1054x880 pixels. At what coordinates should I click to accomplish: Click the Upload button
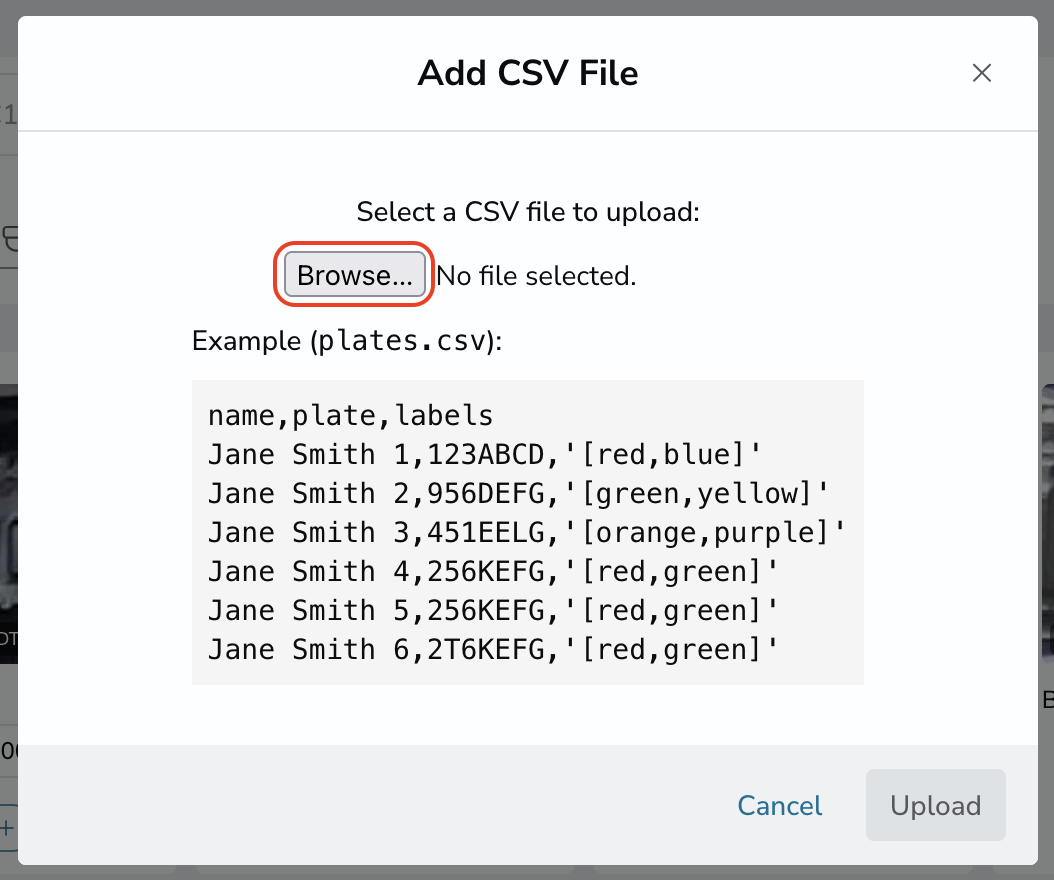pos(935,805)
